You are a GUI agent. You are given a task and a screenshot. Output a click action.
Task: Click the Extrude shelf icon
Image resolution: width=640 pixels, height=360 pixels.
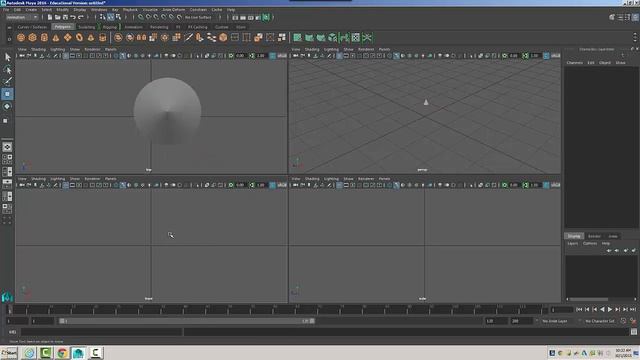(x=176, y=38)
